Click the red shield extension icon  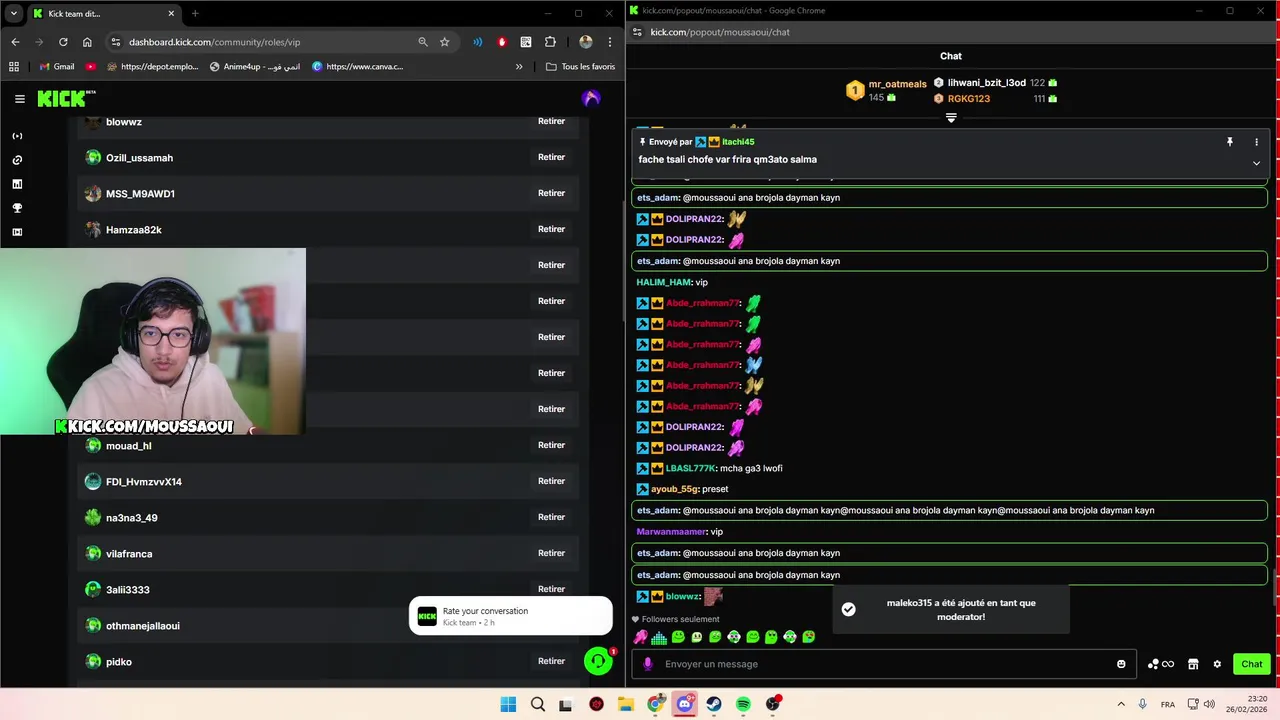pyautogui.click(x=502, y=42)
